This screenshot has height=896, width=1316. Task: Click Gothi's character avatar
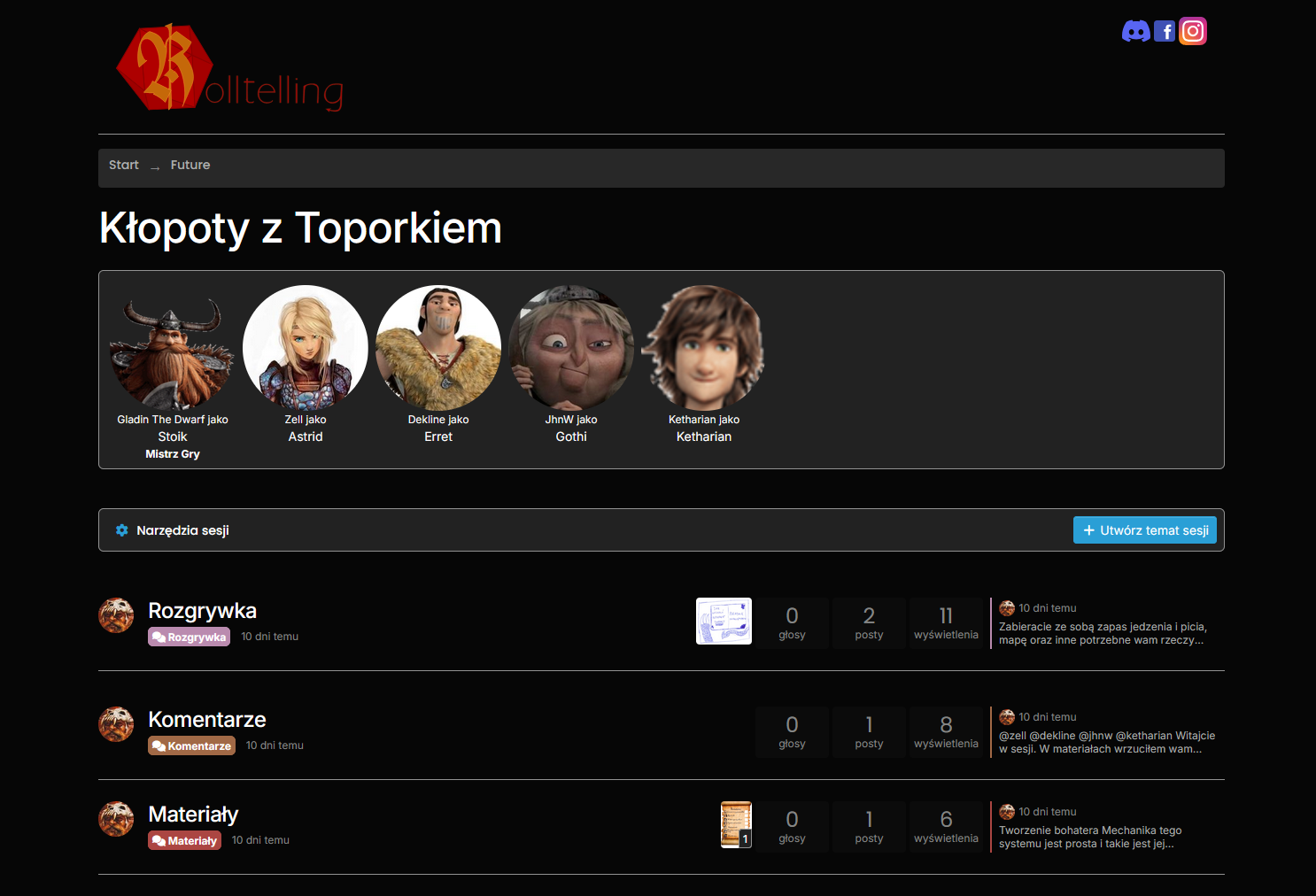pos(571,348)
